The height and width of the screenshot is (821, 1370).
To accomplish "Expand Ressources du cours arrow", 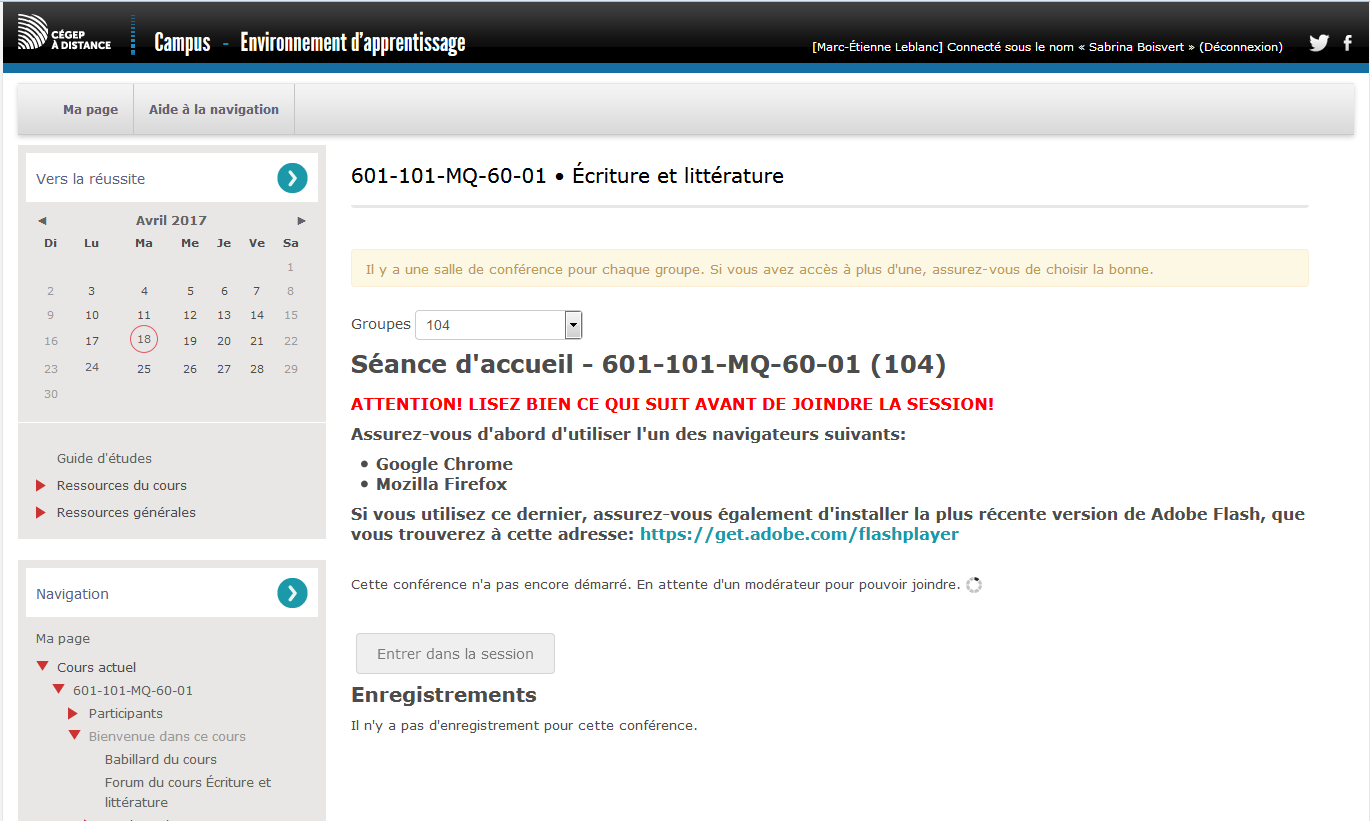I will click(41, 486).
